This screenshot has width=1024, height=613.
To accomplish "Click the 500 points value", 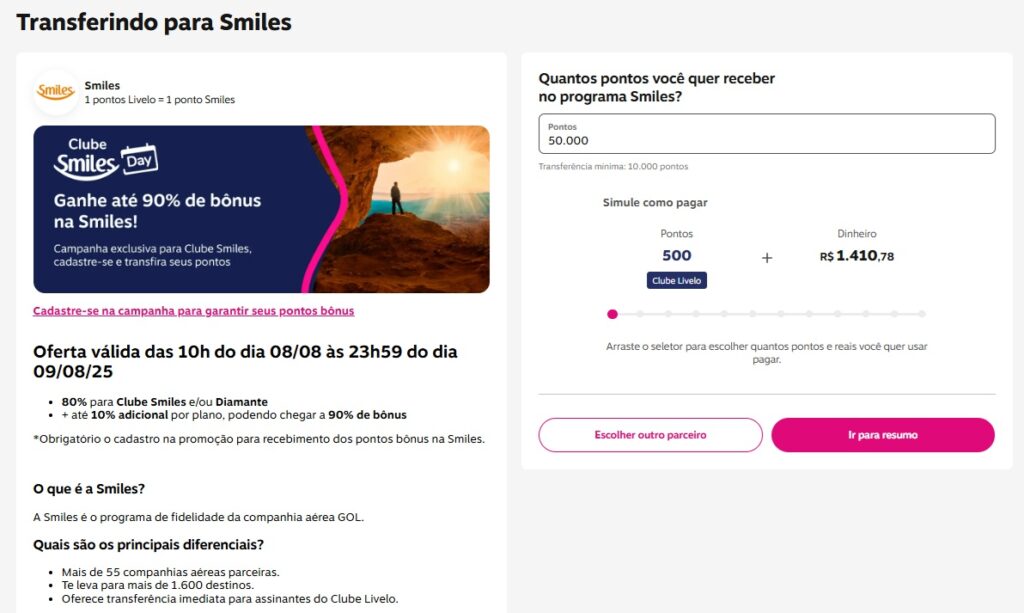I will 677,255.
